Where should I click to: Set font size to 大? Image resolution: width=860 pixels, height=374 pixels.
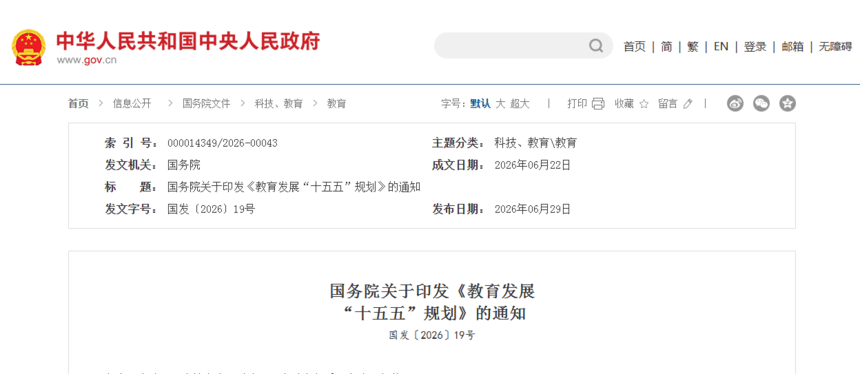(x=500, y=104)
